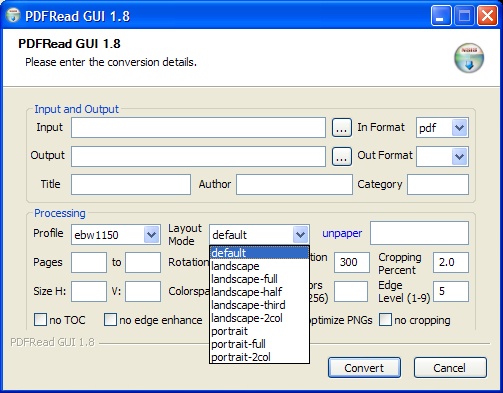Click the Pages 'to' end field
Image resolution: width=503 pixels, height=393 pixels.
pos(143,262)
